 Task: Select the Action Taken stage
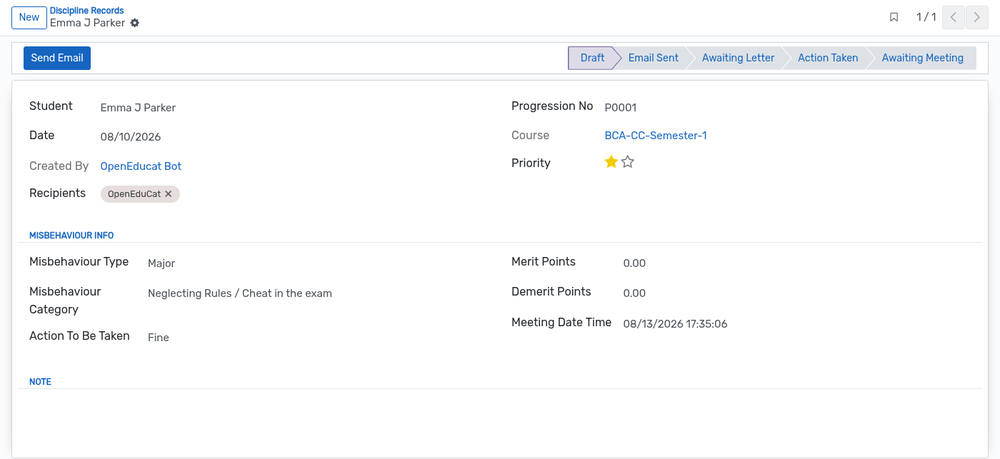828,58
